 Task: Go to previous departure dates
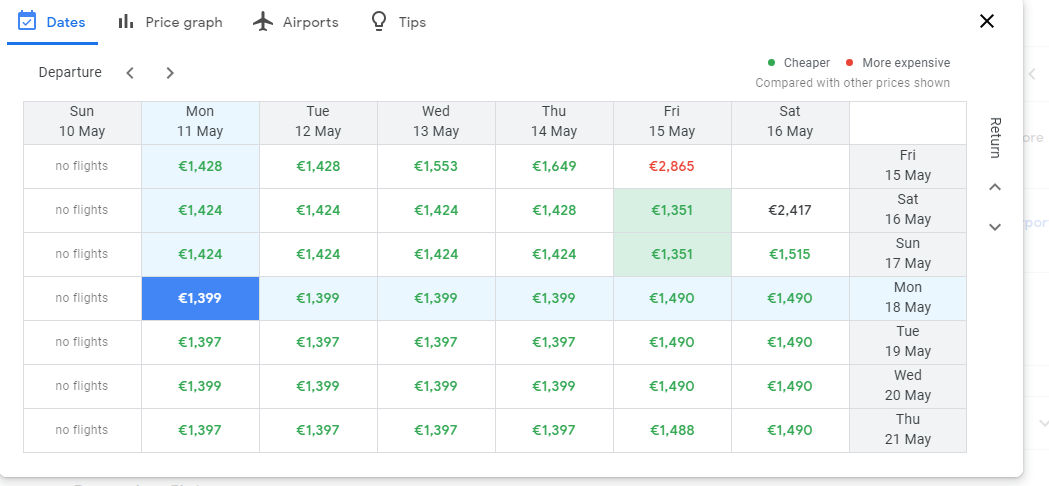coord(130,72)
